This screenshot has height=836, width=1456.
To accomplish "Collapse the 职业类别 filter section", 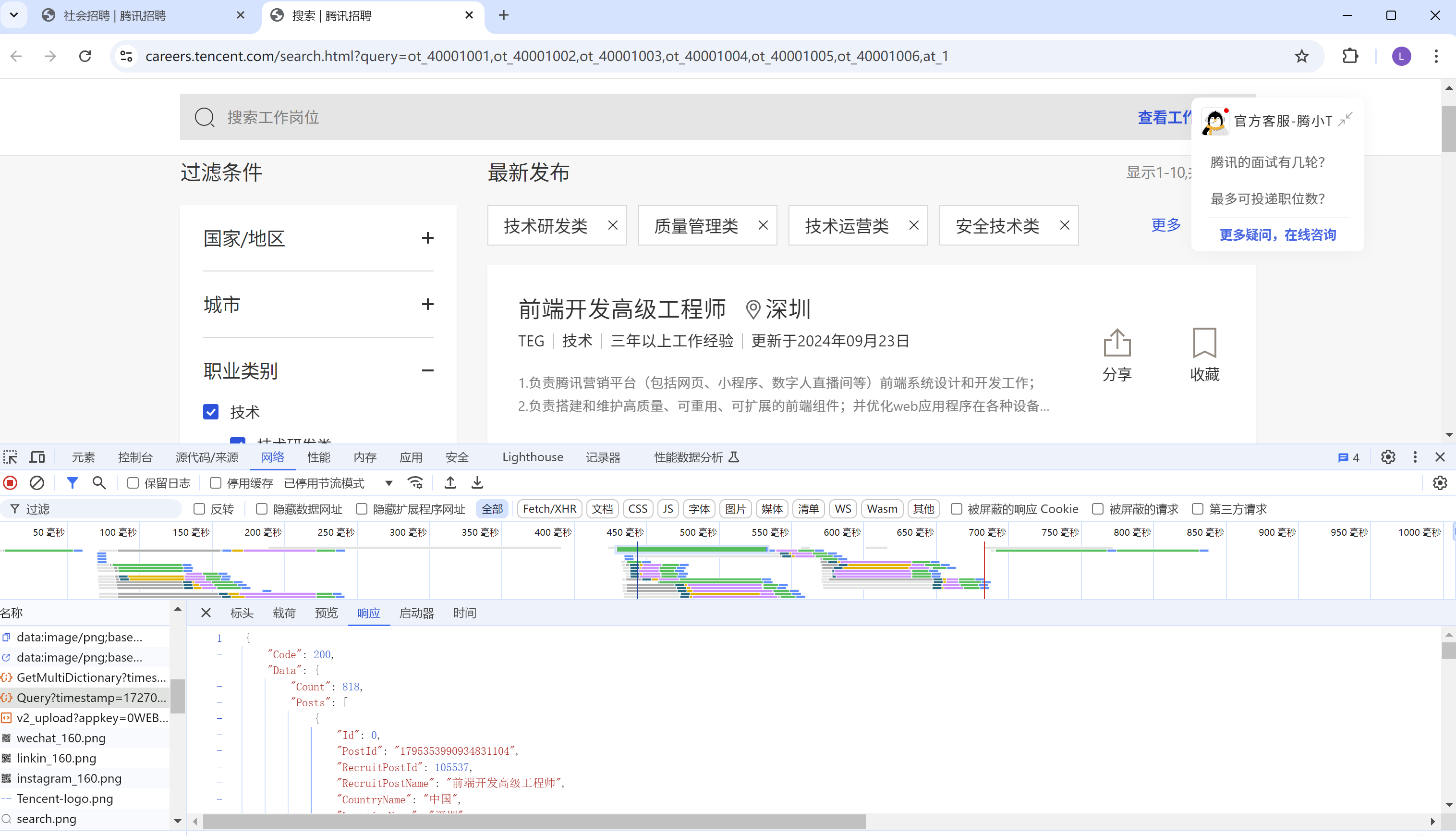I will (427, 370).
